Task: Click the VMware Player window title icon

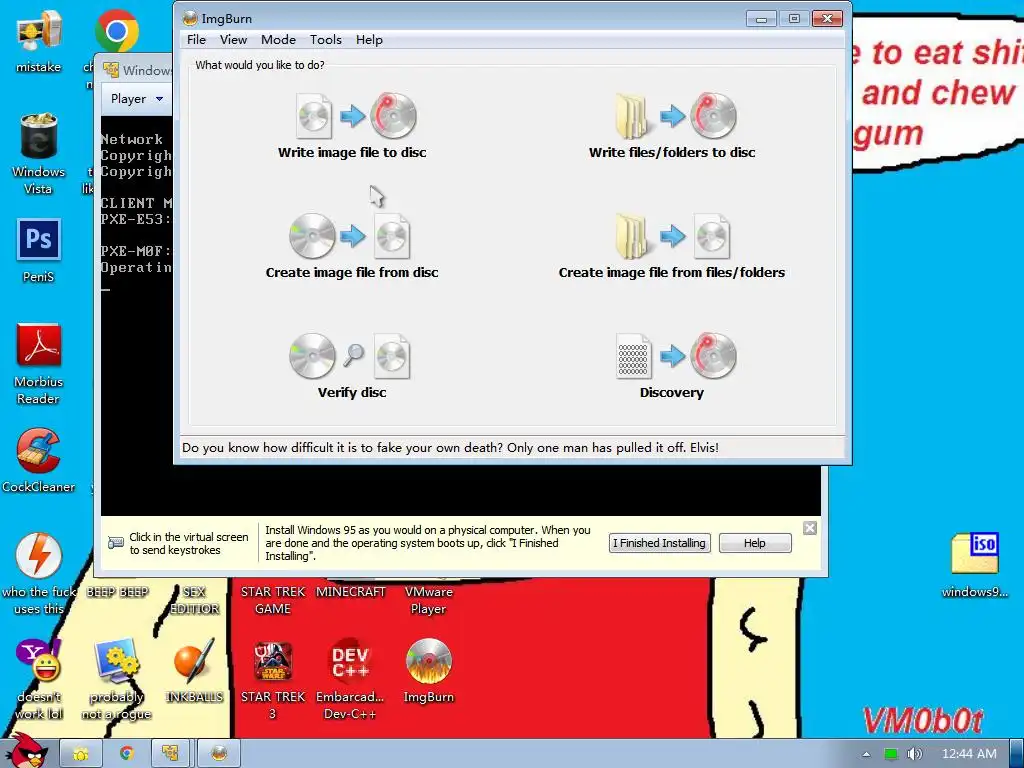Action: (x=111, y=70)
